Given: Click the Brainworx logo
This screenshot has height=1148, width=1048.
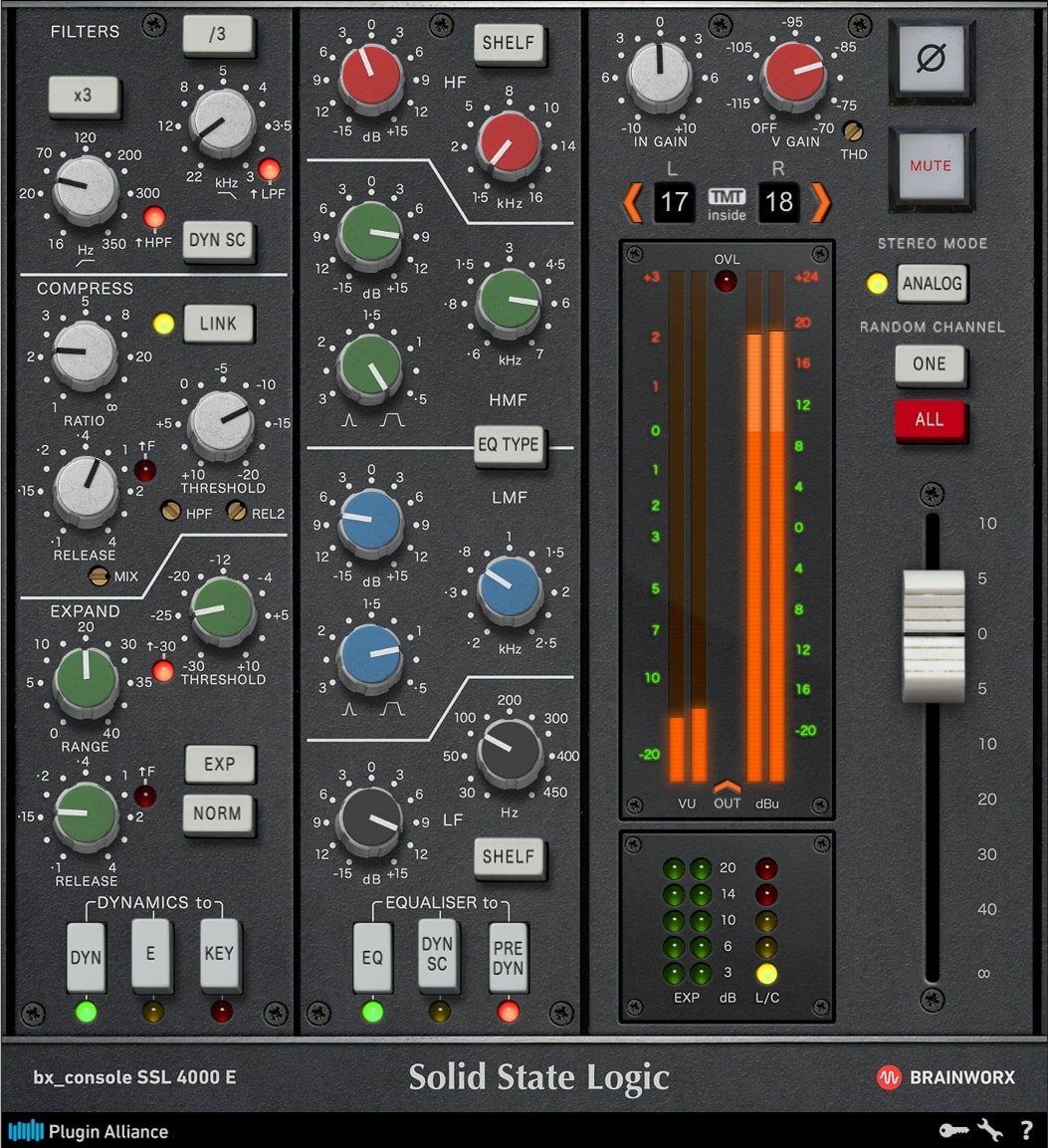Looking at the screenshot, I should point(945,1077).
